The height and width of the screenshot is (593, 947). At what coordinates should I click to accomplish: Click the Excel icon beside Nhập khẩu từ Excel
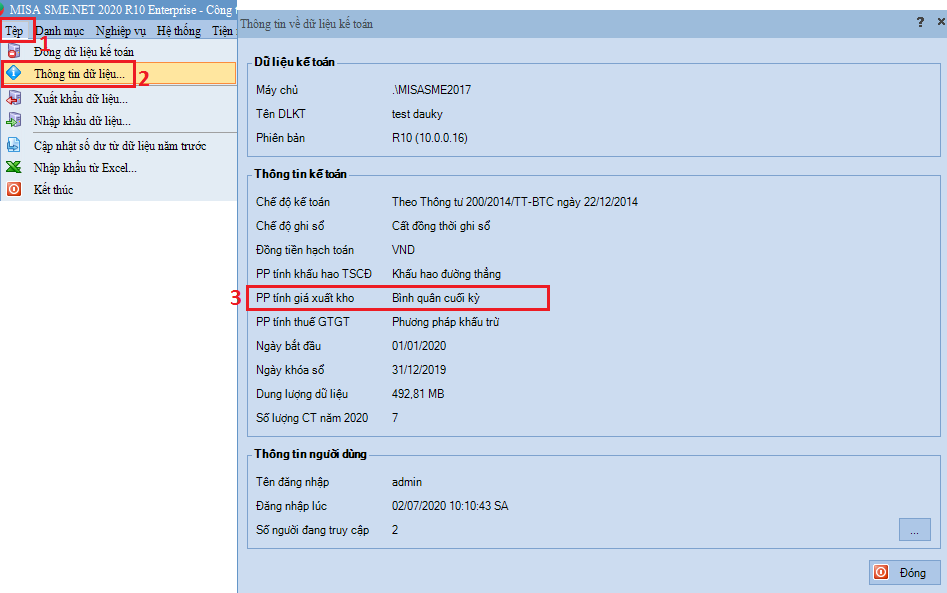14,167
